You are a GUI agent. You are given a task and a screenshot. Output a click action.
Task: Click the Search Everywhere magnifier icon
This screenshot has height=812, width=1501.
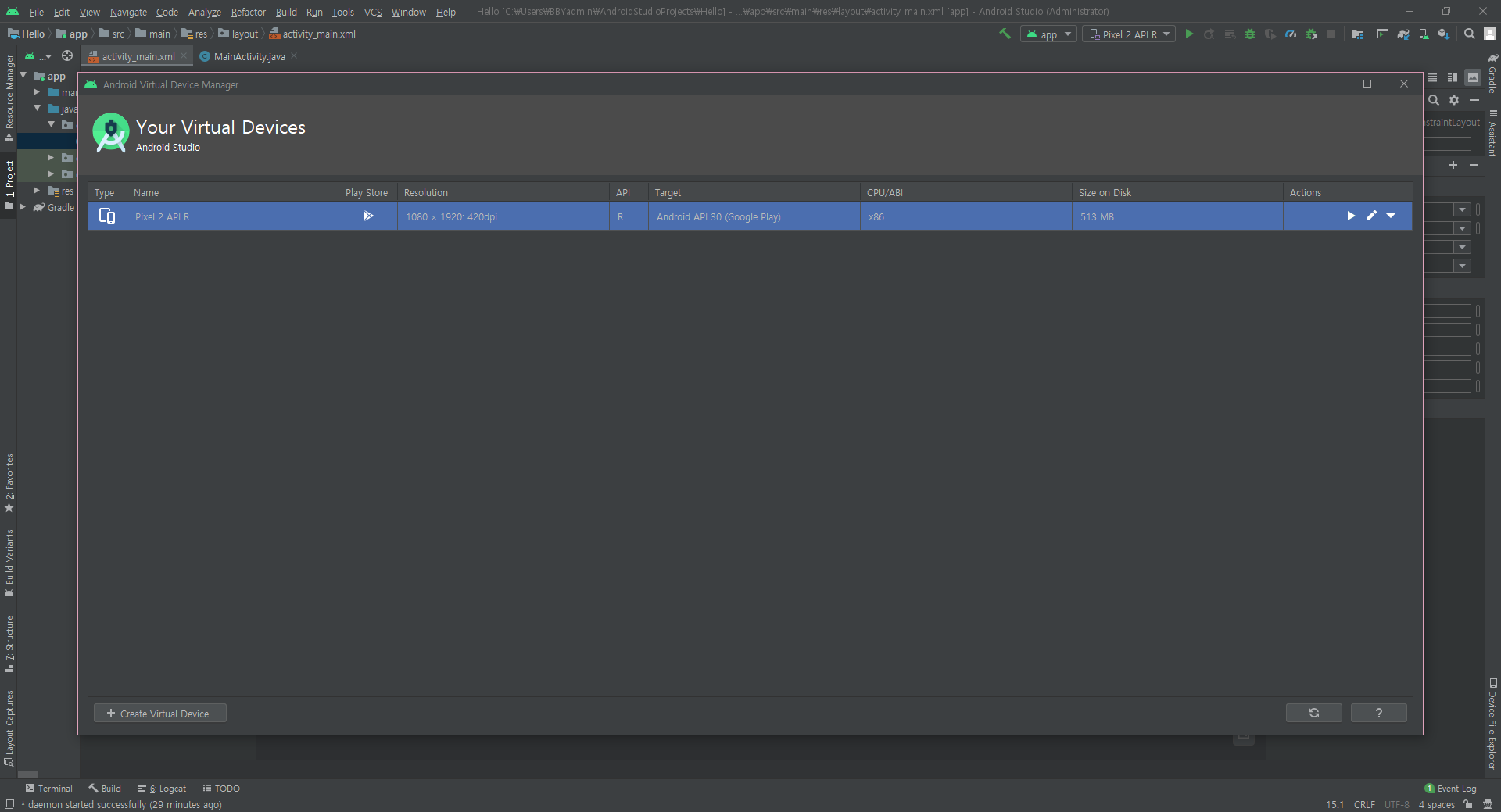[x=1470, y=34]
